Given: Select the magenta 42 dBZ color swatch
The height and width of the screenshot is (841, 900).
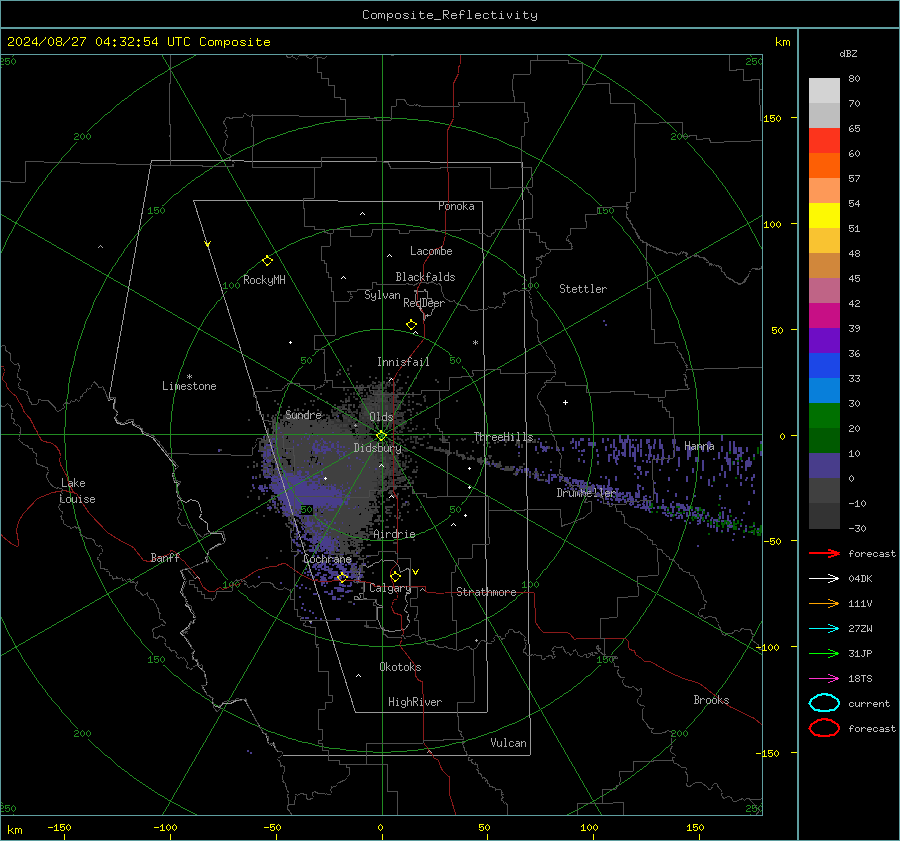Looking at the screenshot, I should [x=824, y=315].
